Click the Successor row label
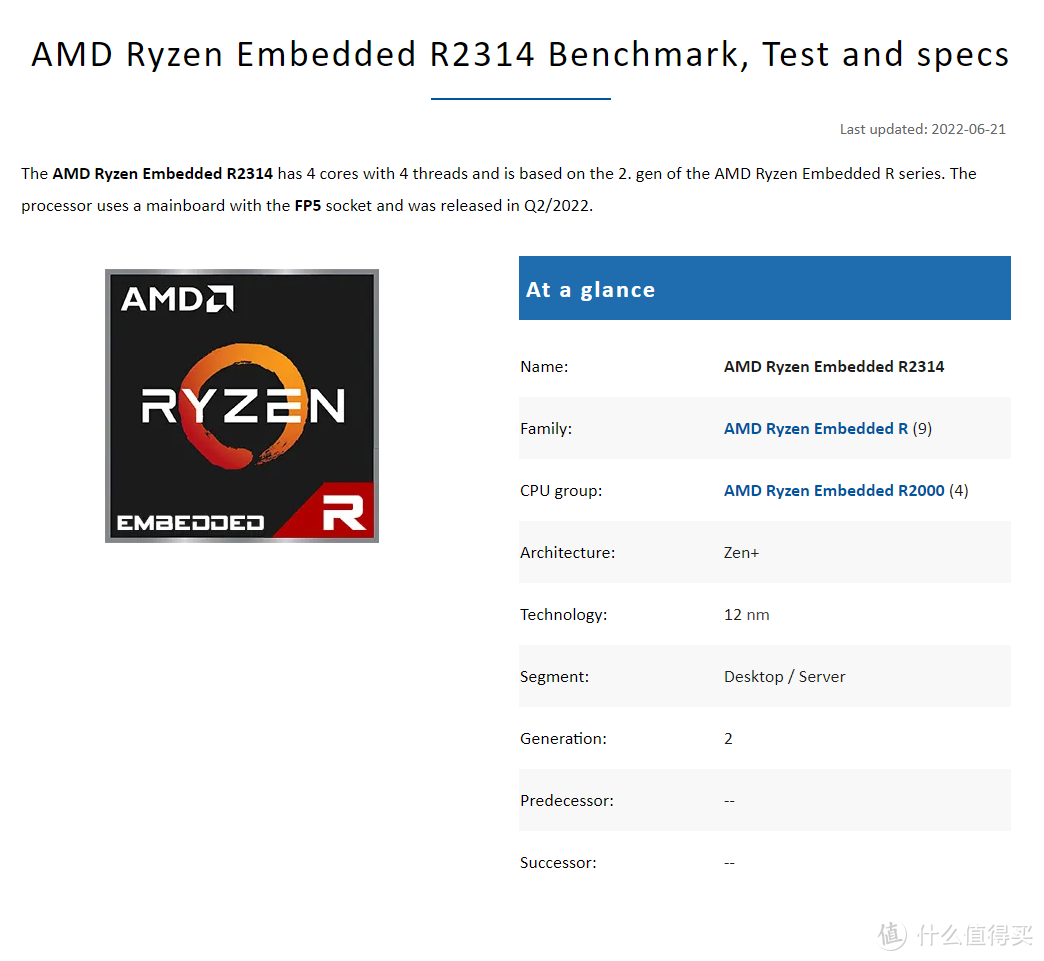Screen dimensions: 1044x961 tap(558, 863)
